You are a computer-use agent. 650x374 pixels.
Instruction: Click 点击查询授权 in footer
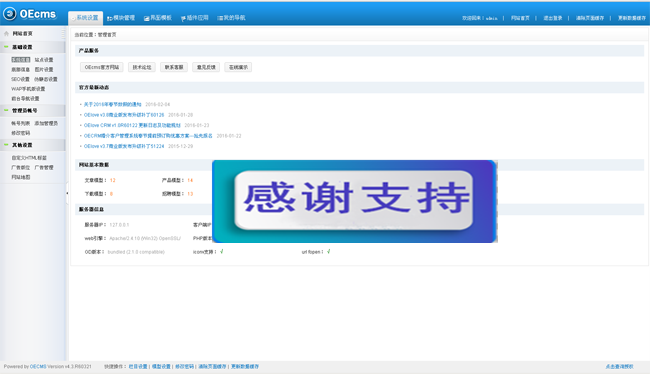(619, 367)
